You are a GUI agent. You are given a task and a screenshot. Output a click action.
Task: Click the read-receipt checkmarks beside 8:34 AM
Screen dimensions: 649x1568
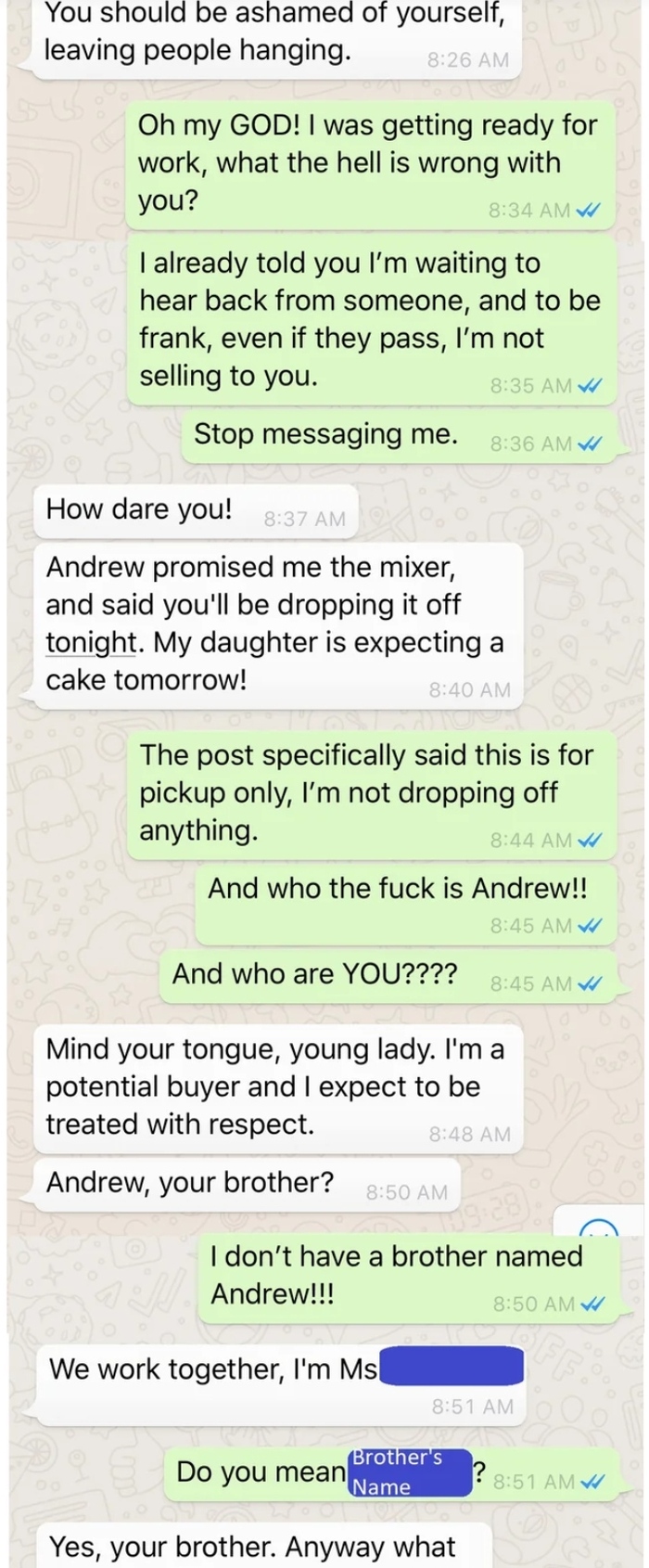pyautogui.click(x=588, y=210)
